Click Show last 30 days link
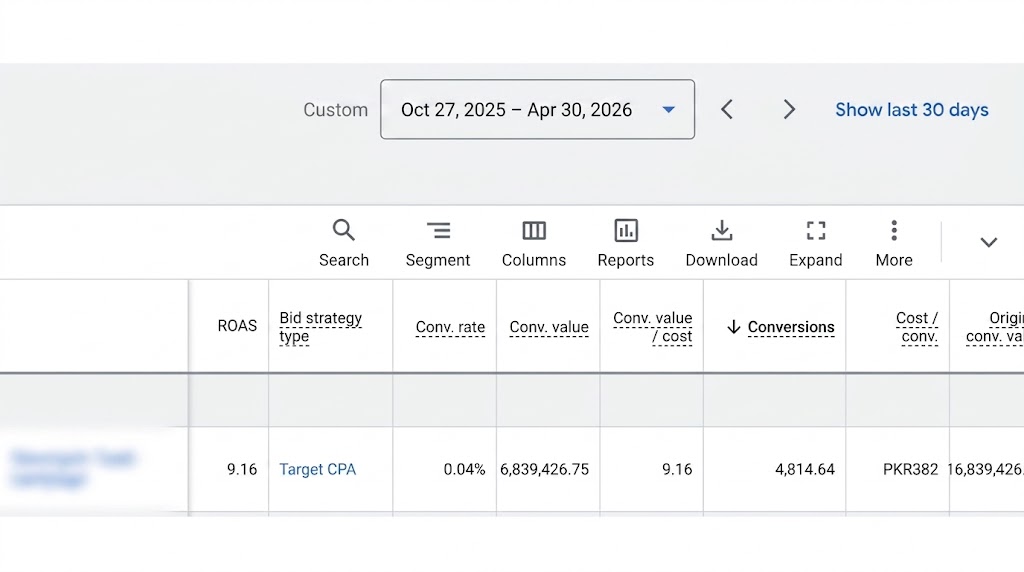Screen dimensions: 1024x572 [912, 110]
